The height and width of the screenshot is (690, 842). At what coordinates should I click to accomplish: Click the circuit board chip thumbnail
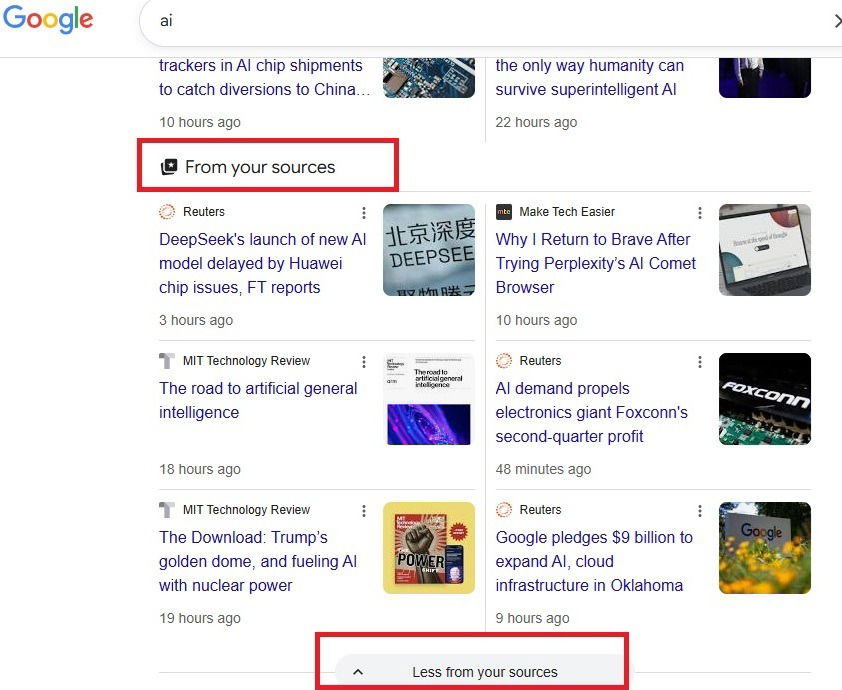click(429, 77)
